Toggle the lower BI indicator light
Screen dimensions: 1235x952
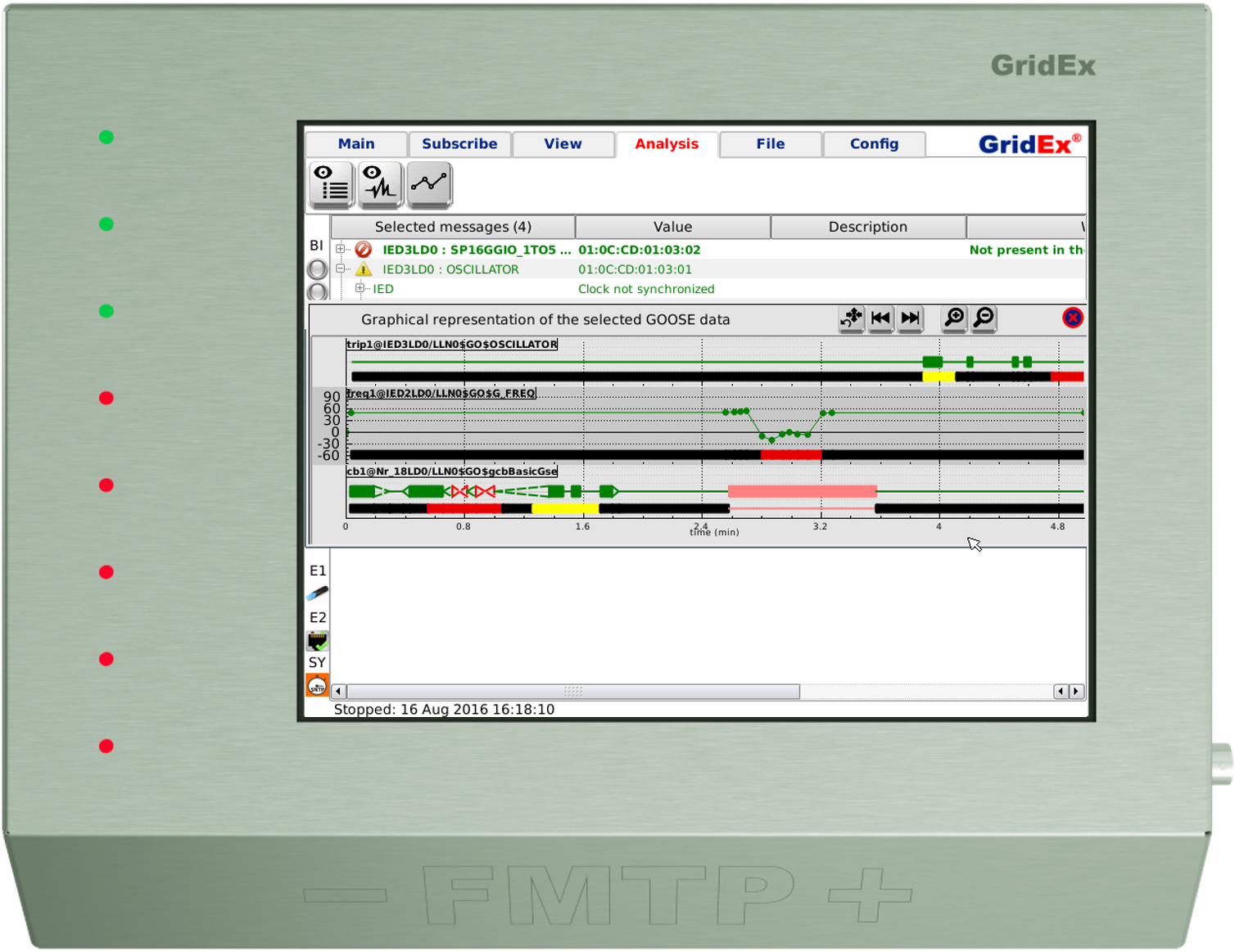point(317,291)
